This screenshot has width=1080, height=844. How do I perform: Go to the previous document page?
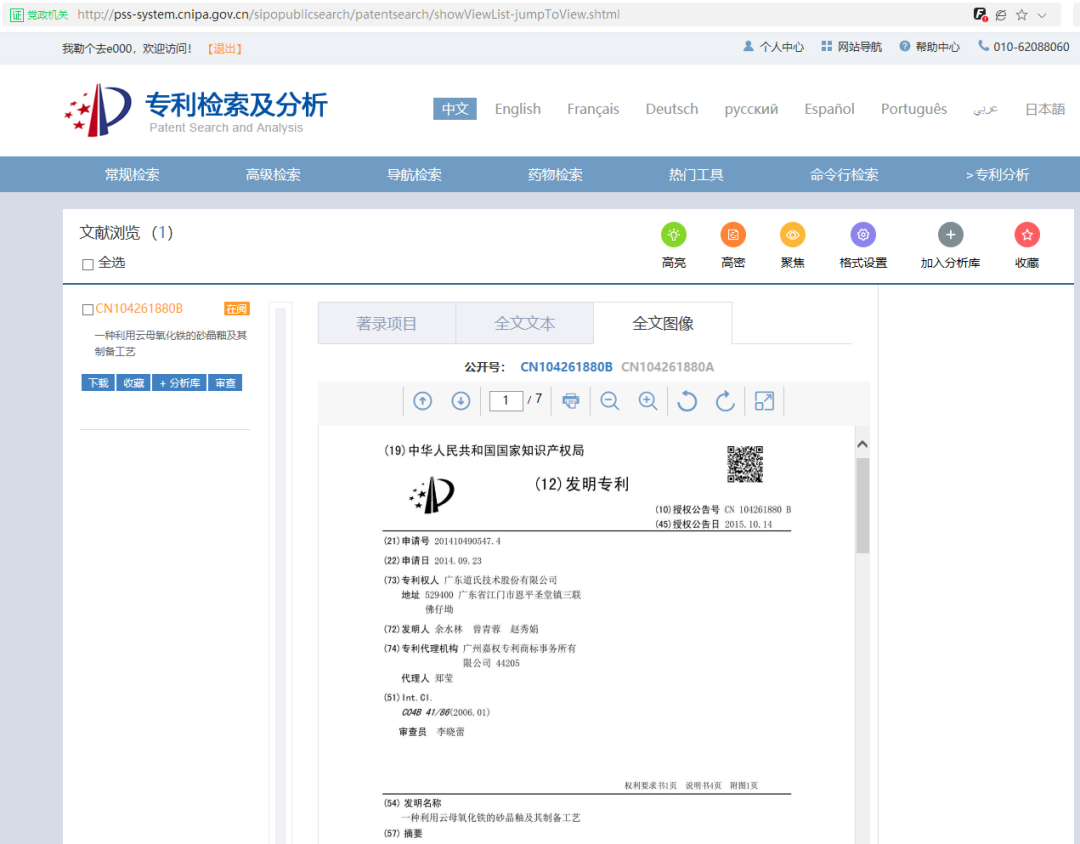422,400
